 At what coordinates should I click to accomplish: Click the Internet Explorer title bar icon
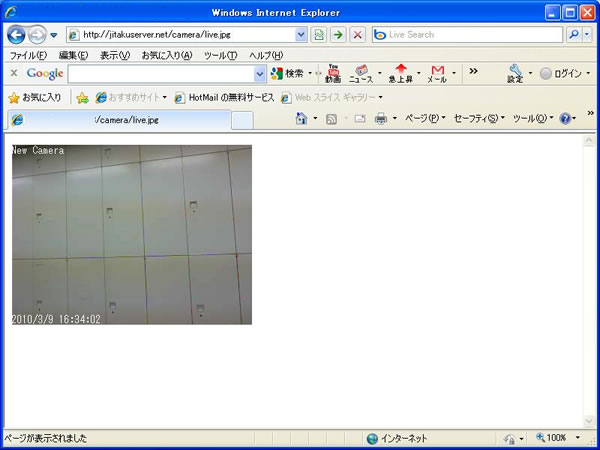click(x=11, y=12)
